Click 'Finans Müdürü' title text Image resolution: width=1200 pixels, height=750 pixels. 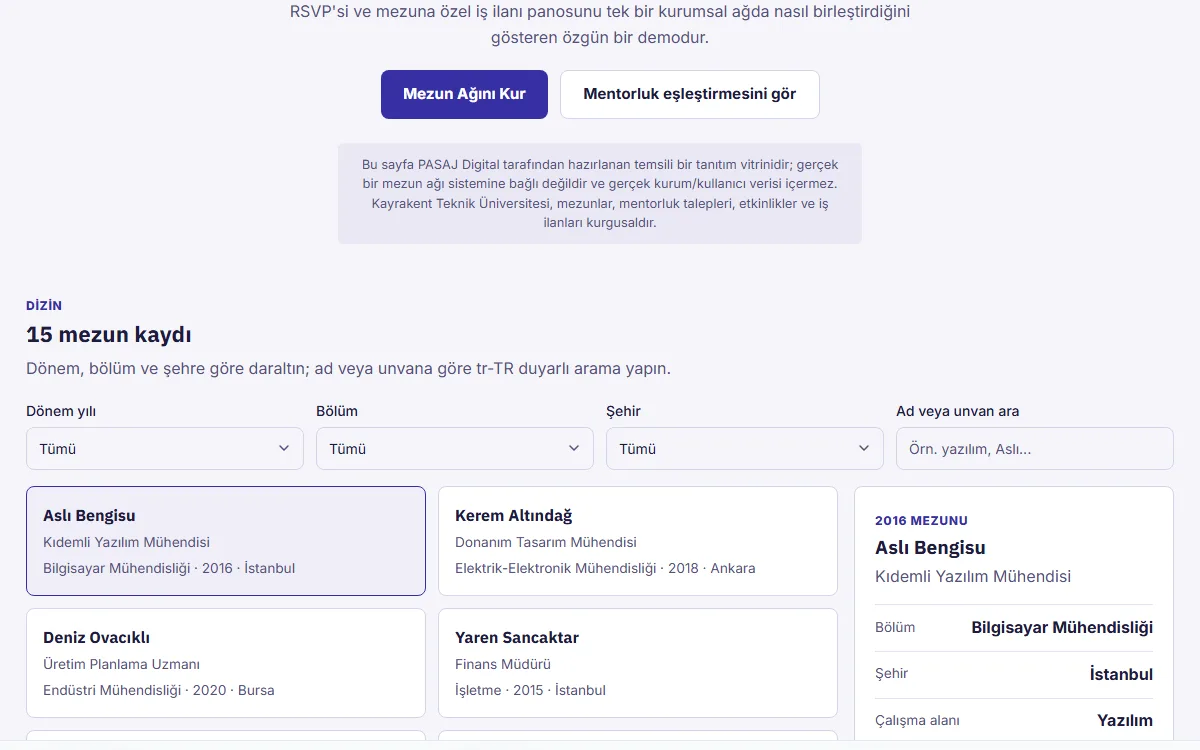click(503, 664)
